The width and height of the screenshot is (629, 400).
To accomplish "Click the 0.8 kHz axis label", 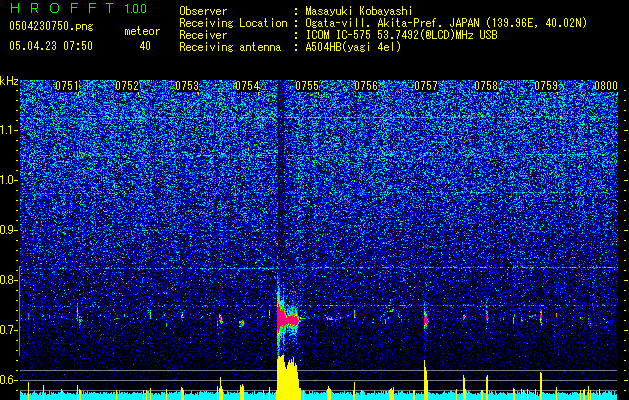I will tap(9, 280).
